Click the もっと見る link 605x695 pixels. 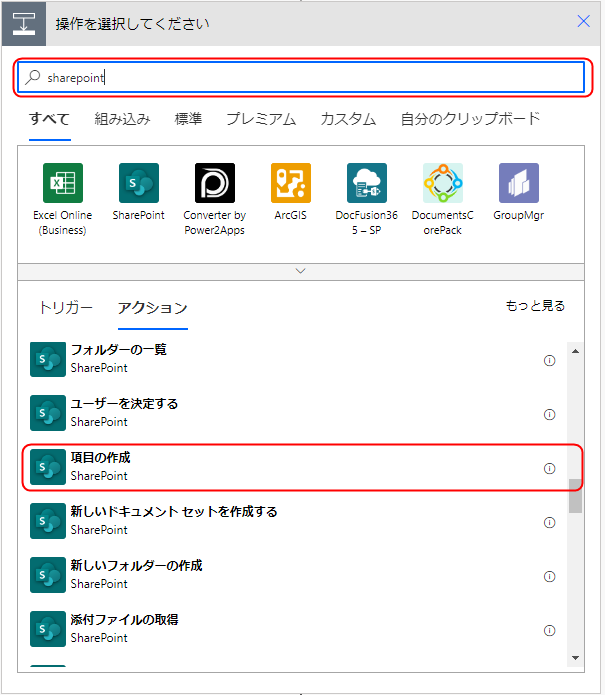(535, 306)
